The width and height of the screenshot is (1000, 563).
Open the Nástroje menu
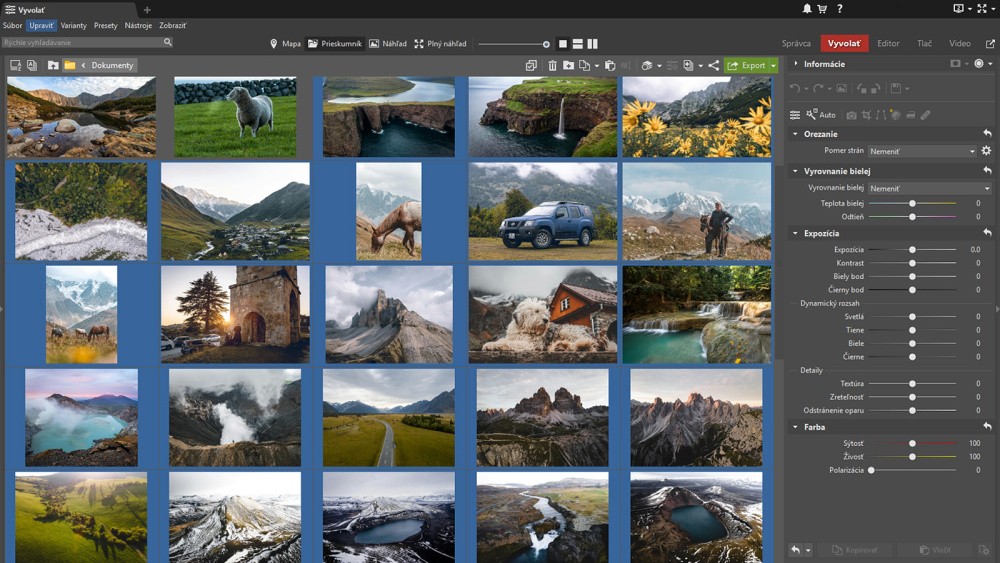point(138,25)
